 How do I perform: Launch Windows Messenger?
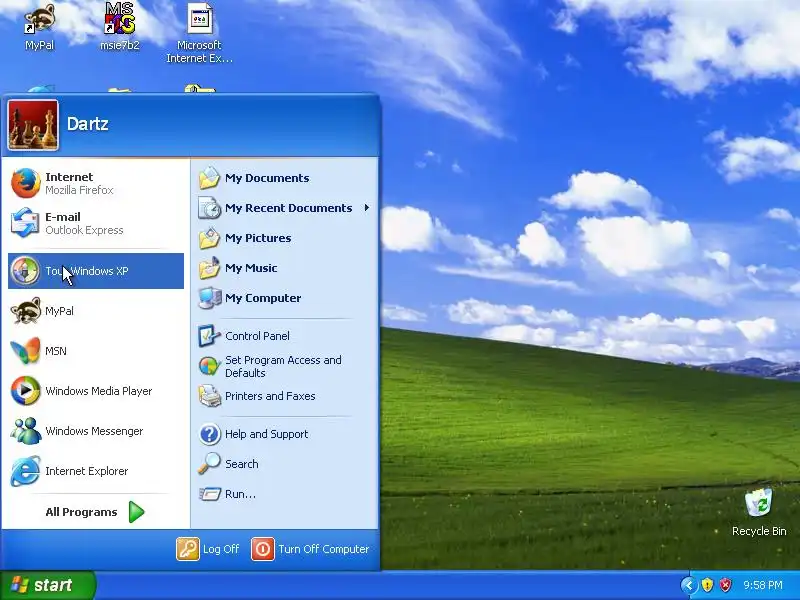96,431
